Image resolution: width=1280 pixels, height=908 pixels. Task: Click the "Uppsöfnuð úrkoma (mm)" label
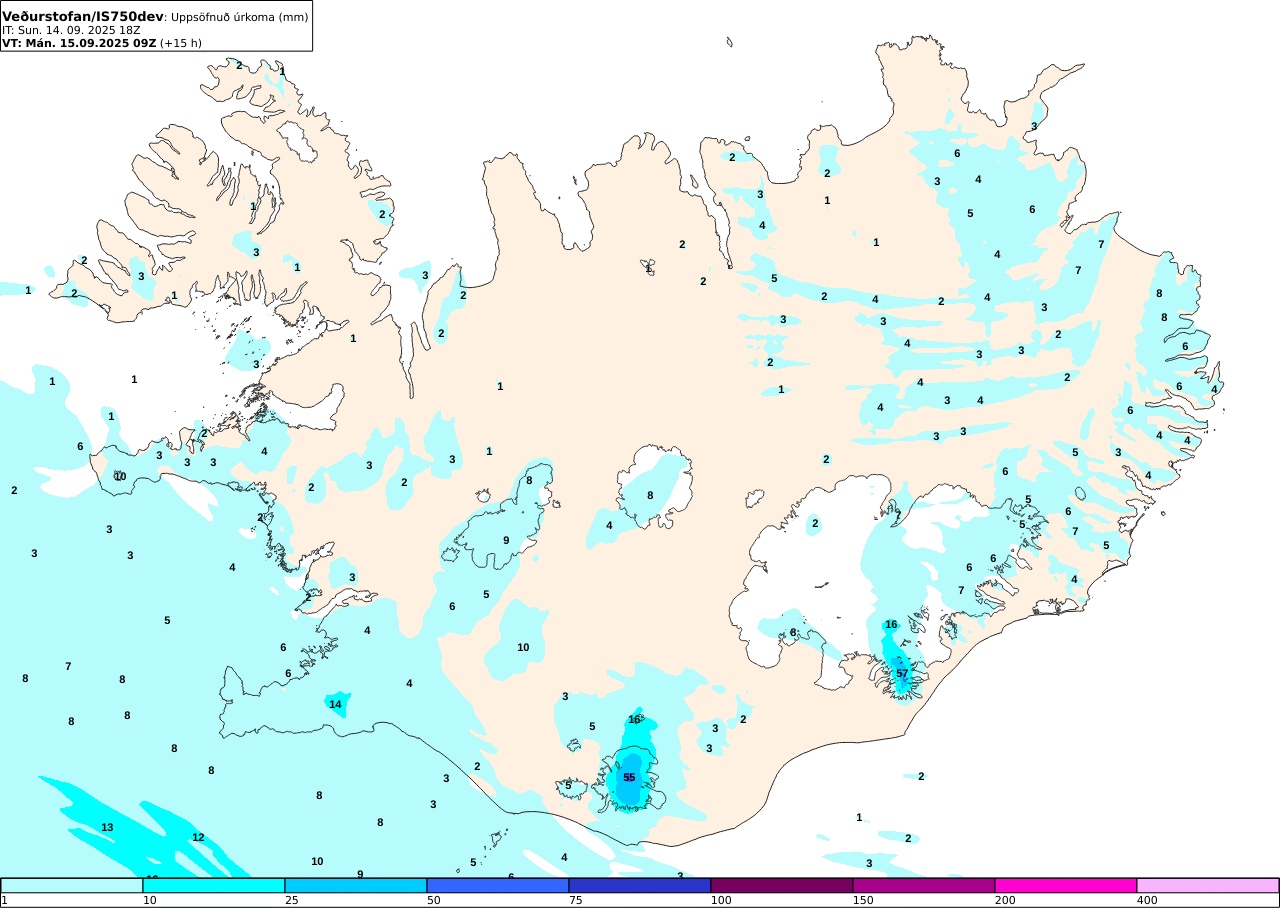pos(239,17)
